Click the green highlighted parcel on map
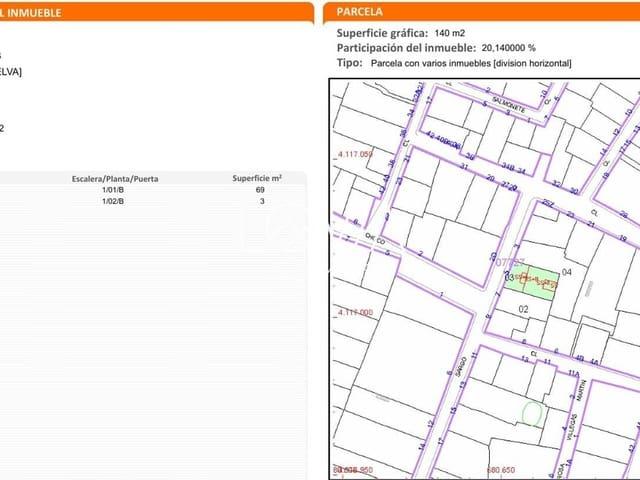Image resolution: width=640 pixels, height=480 pixels. [532, 283]
